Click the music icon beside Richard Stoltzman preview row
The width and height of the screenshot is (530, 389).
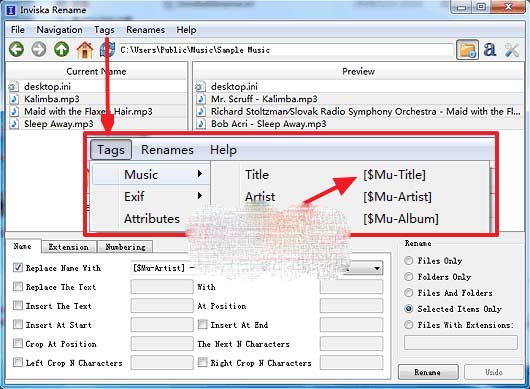(x=201, y=112)
